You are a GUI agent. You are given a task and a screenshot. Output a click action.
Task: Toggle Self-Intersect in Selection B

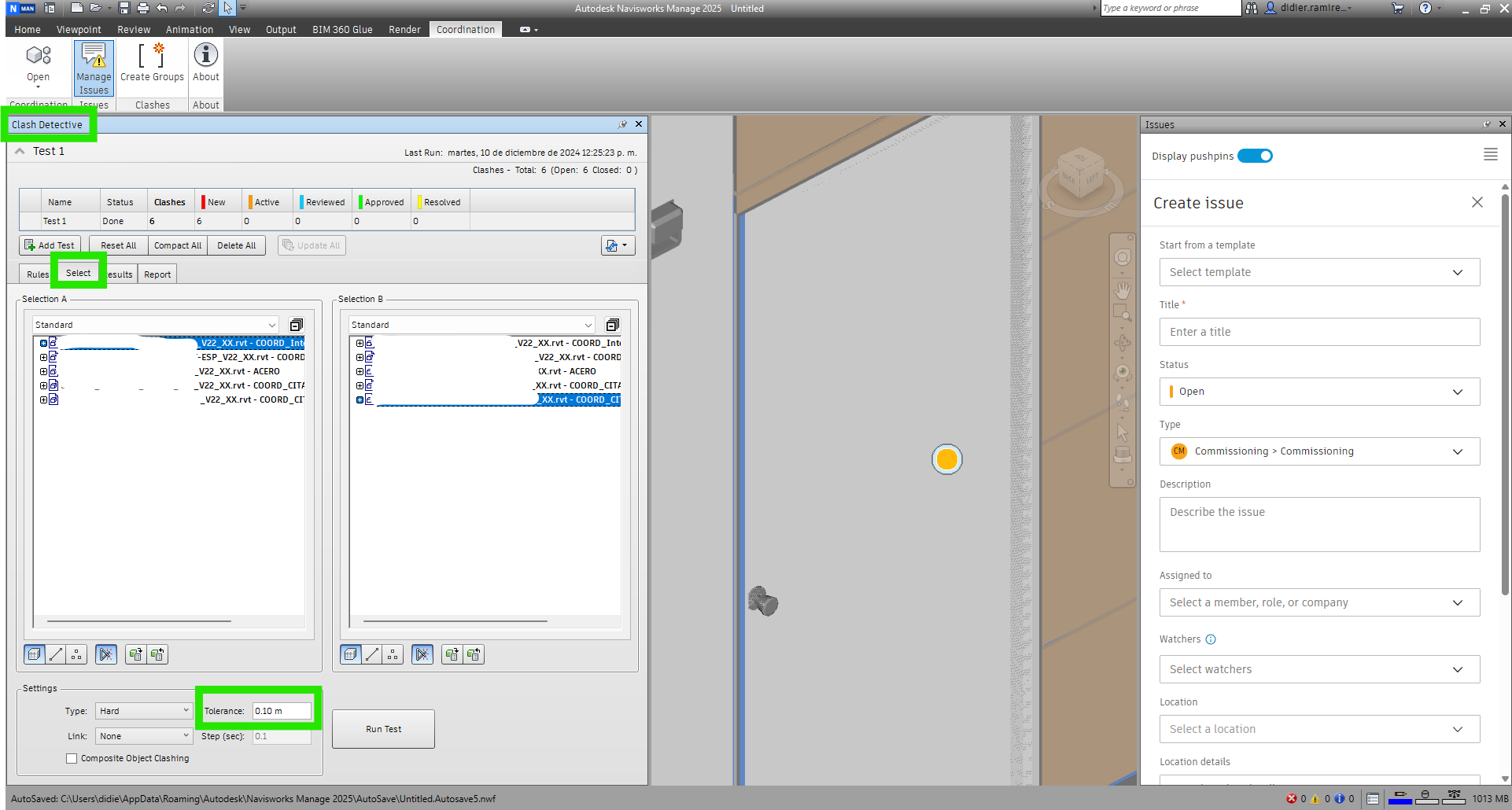(422, 654)
